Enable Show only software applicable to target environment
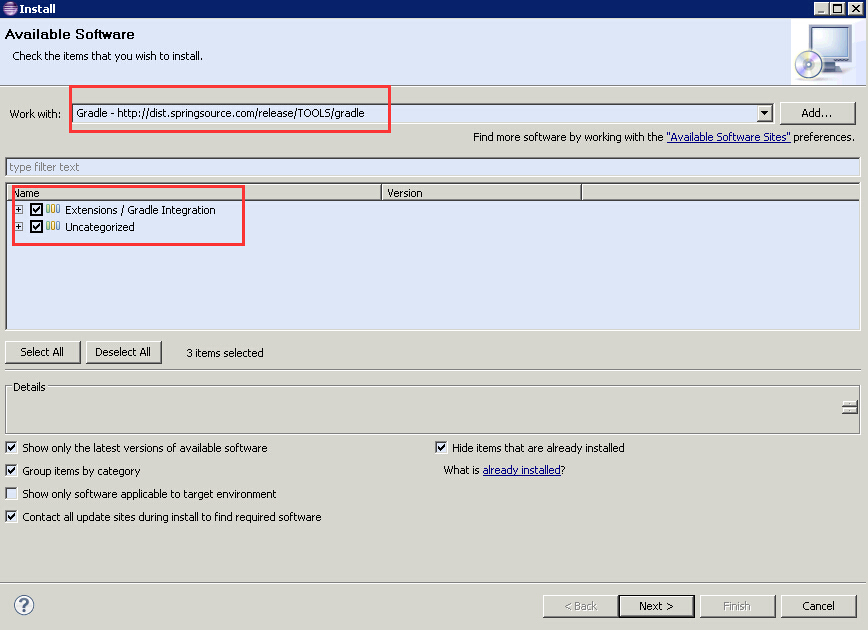 click(x=11, y=493)
